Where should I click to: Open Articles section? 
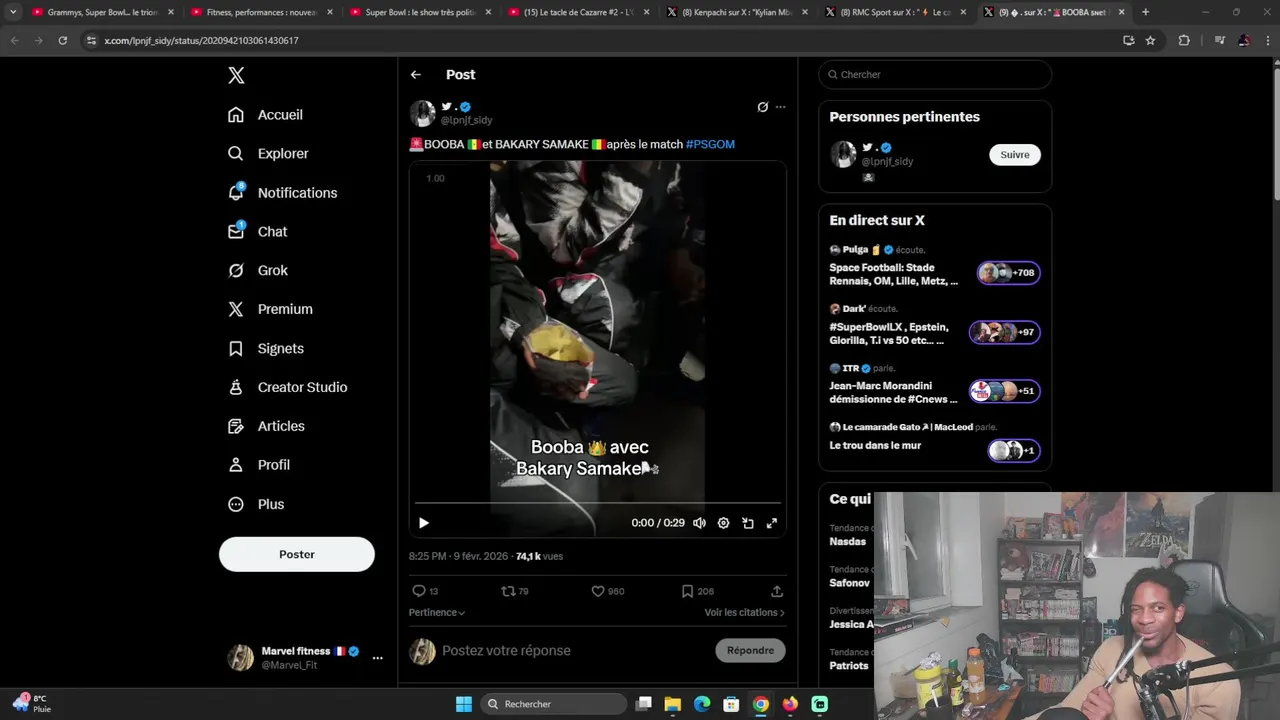point(266,427)
